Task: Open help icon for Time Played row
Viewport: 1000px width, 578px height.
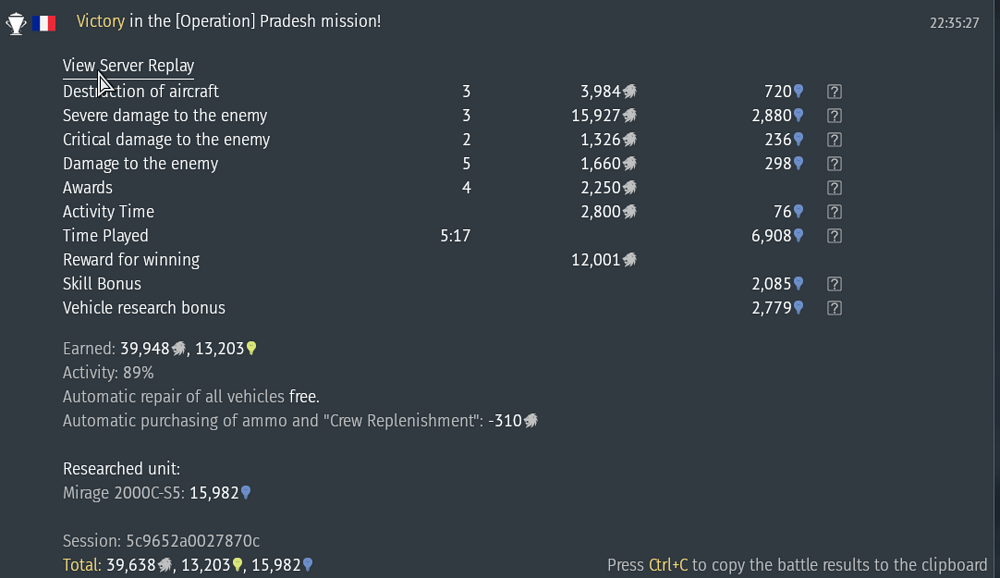Action: pos(834,236)
